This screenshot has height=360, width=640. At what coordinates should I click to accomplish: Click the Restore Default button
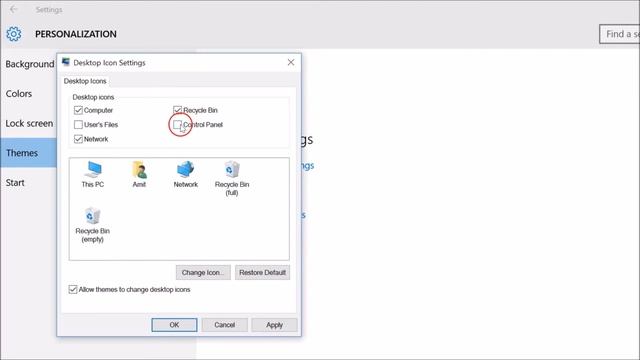click(262, 272)
